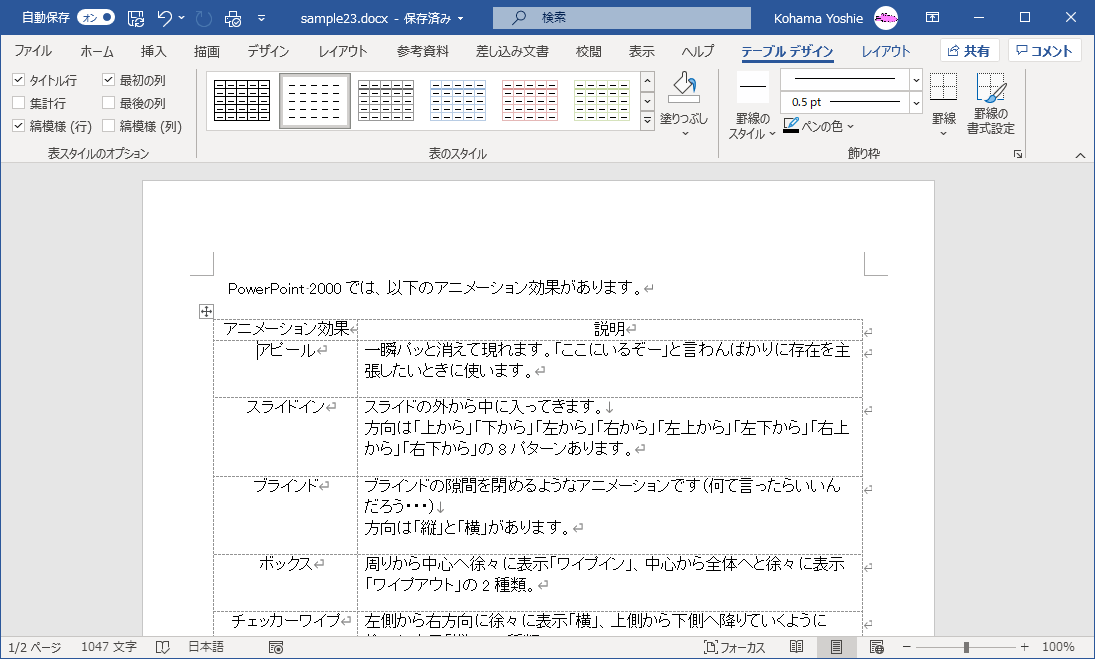Check the 縞模様 (列) checkbox
The width and height of the screenshot is (1095, 659).
point(108,126)
